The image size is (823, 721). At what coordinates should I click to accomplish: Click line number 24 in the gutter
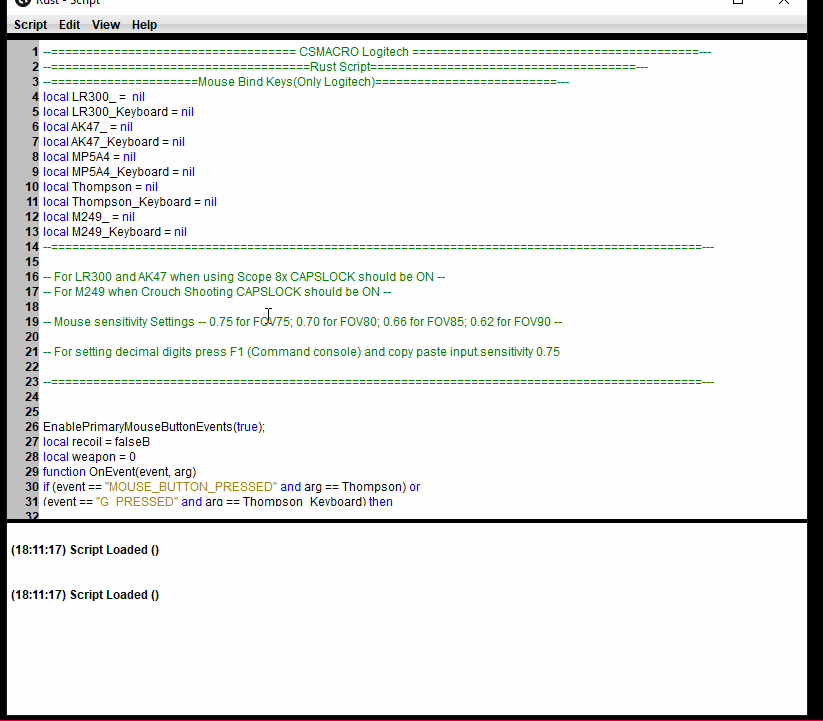tap(32, 397)
